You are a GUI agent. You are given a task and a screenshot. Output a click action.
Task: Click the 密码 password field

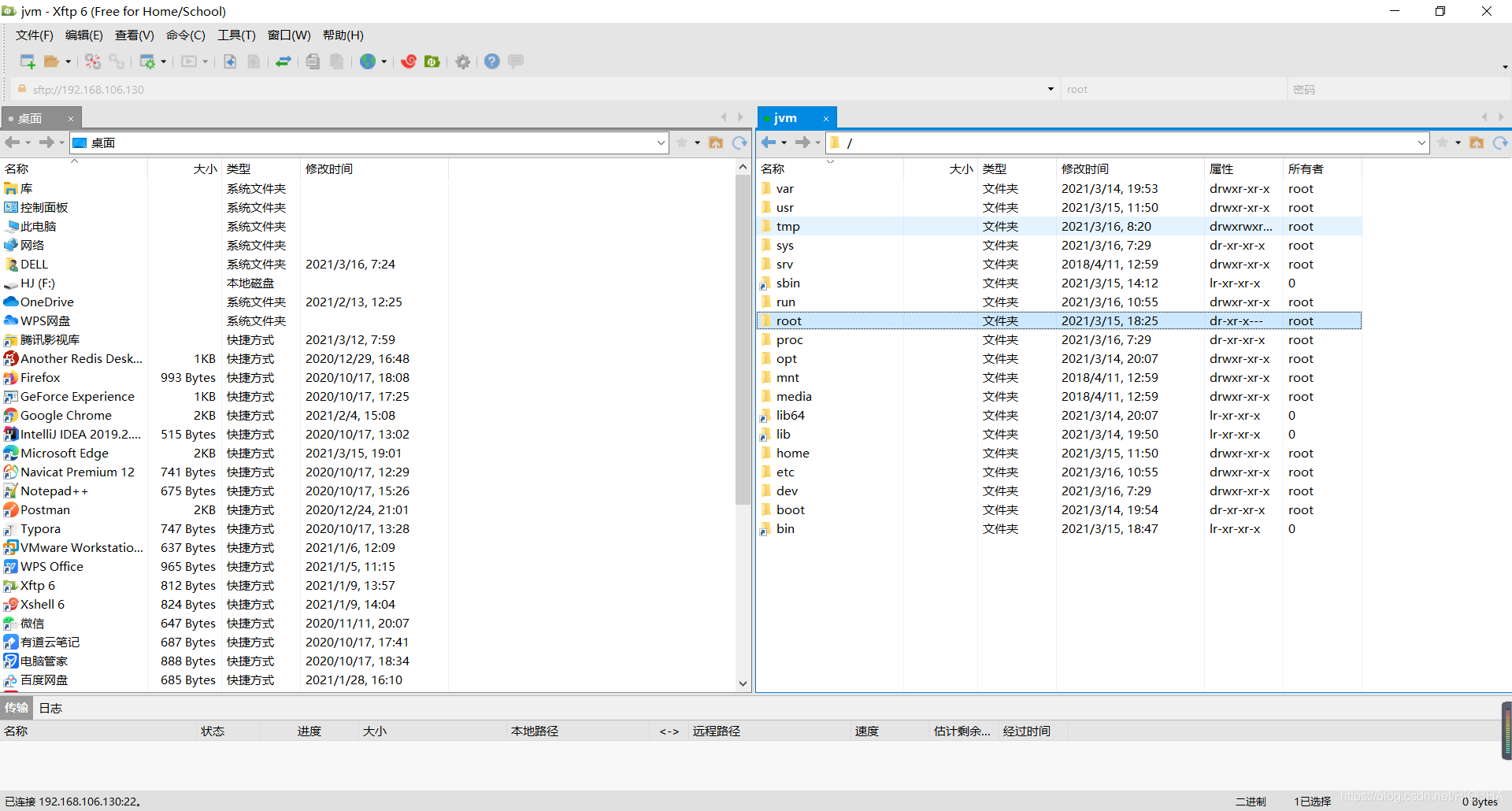pyautogui.click(x=1398, y=90)
